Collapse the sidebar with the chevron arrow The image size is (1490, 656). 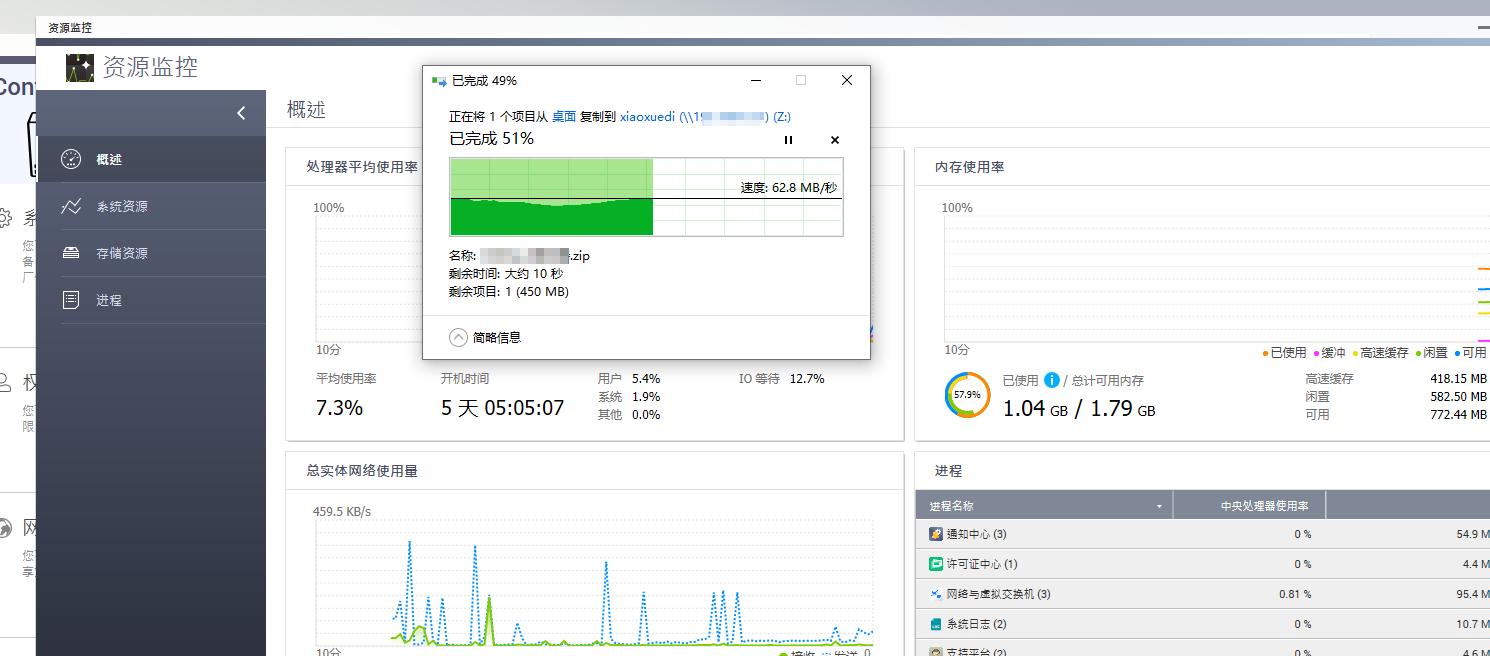click(x=239, y=113)
